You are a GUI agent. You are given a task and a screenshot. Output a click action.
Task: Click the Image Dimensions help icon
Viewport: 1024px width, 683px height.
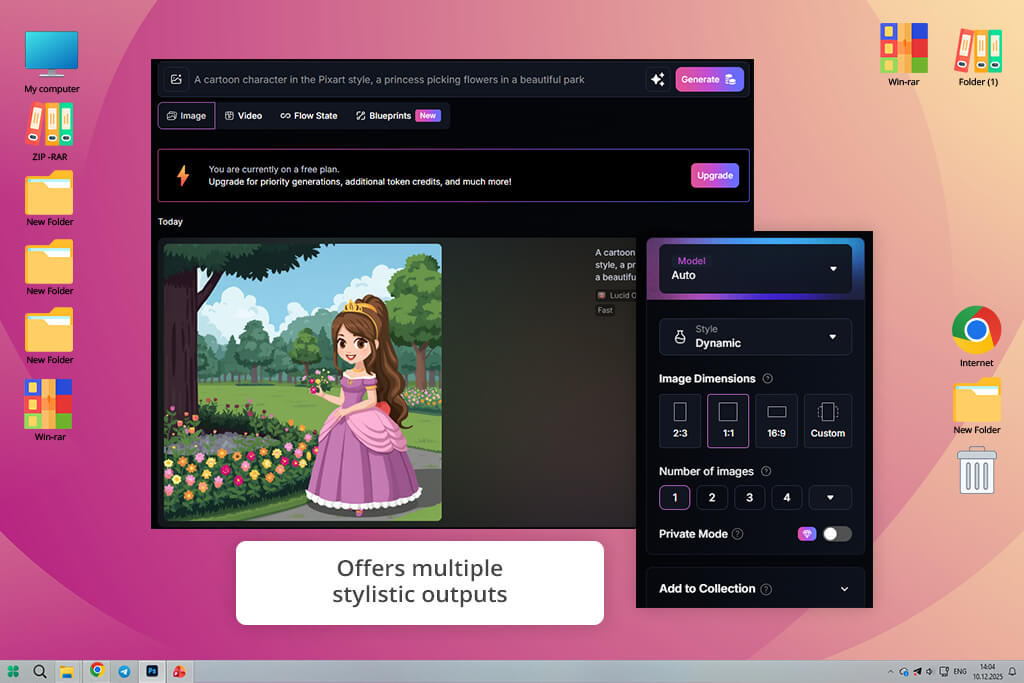tap(768, 379)
